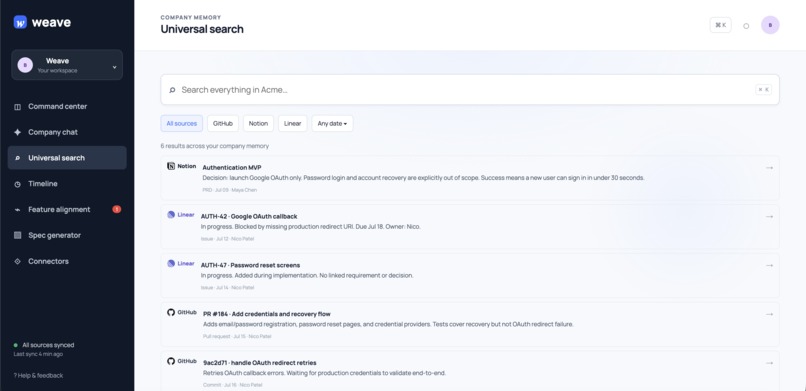Click the Blocked by missing production redirect URI description
Image resolution: width=806 pixels, height=391 pixels.
tap(310, 227)
